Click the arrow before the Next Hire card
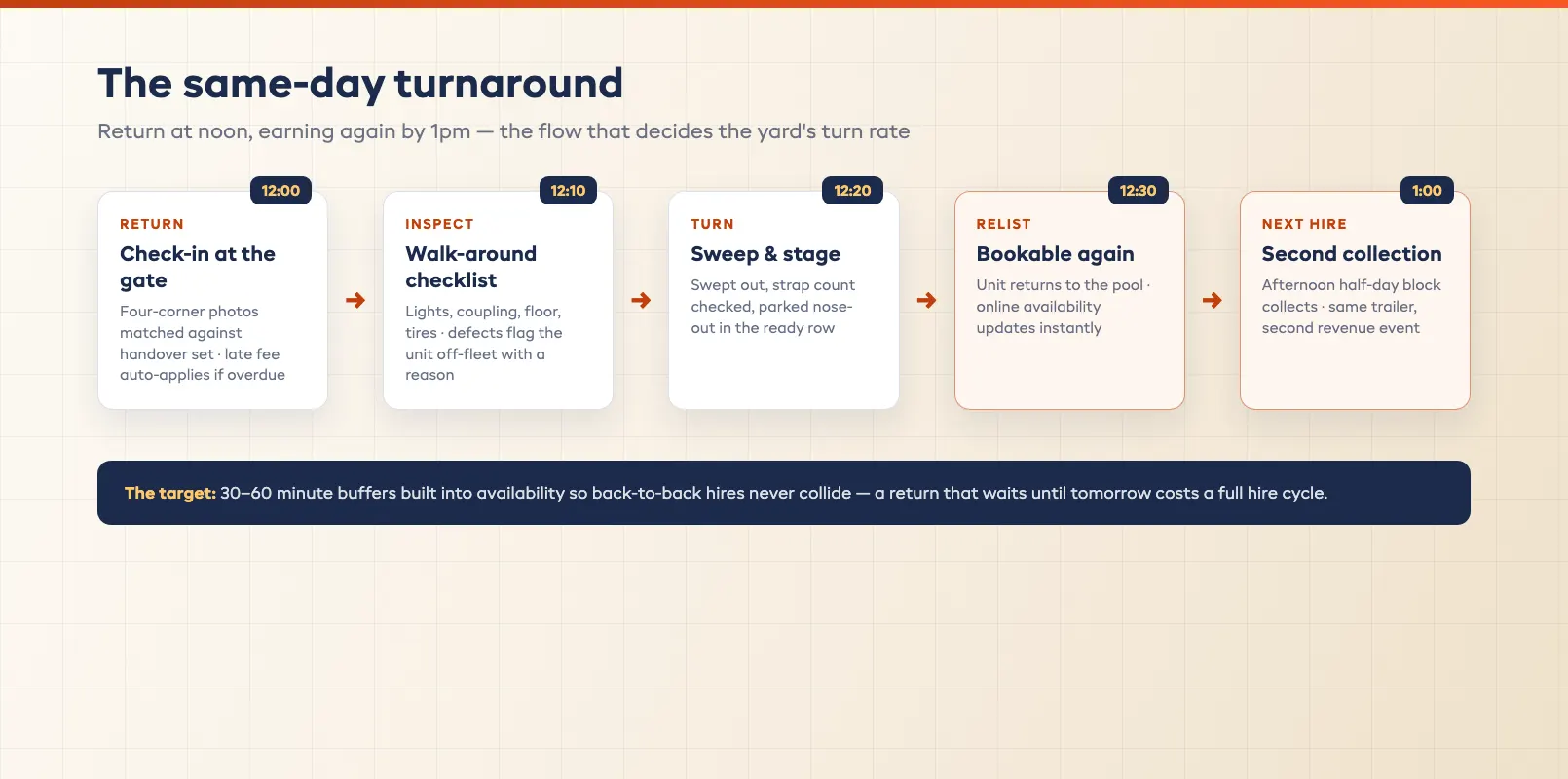Image resolution: width=1568 pixels, height=779 pixels. [x=1212, y=300]
